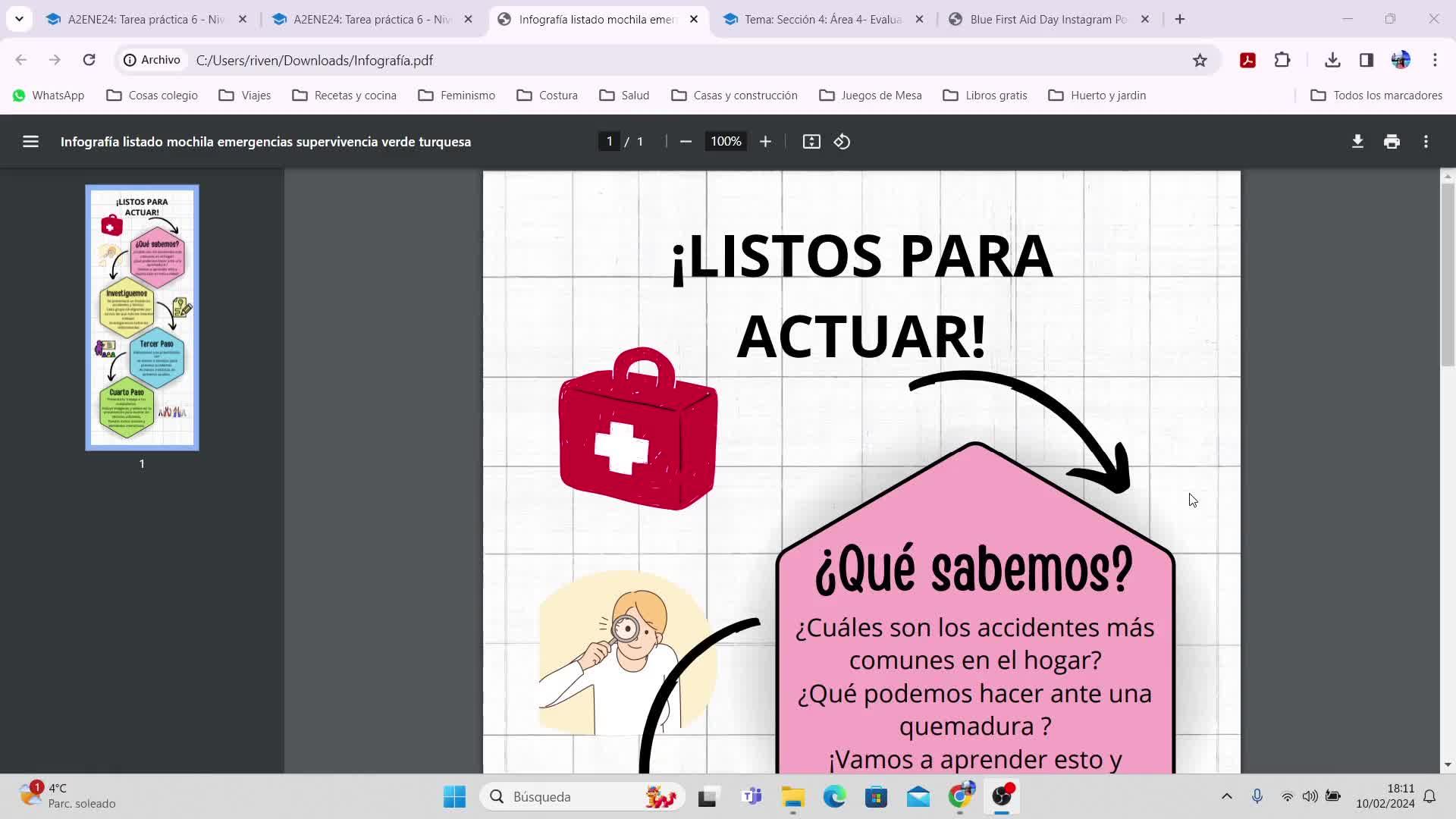
Task: Open Todos los marcadores folder
Action: pos(1376,96)
